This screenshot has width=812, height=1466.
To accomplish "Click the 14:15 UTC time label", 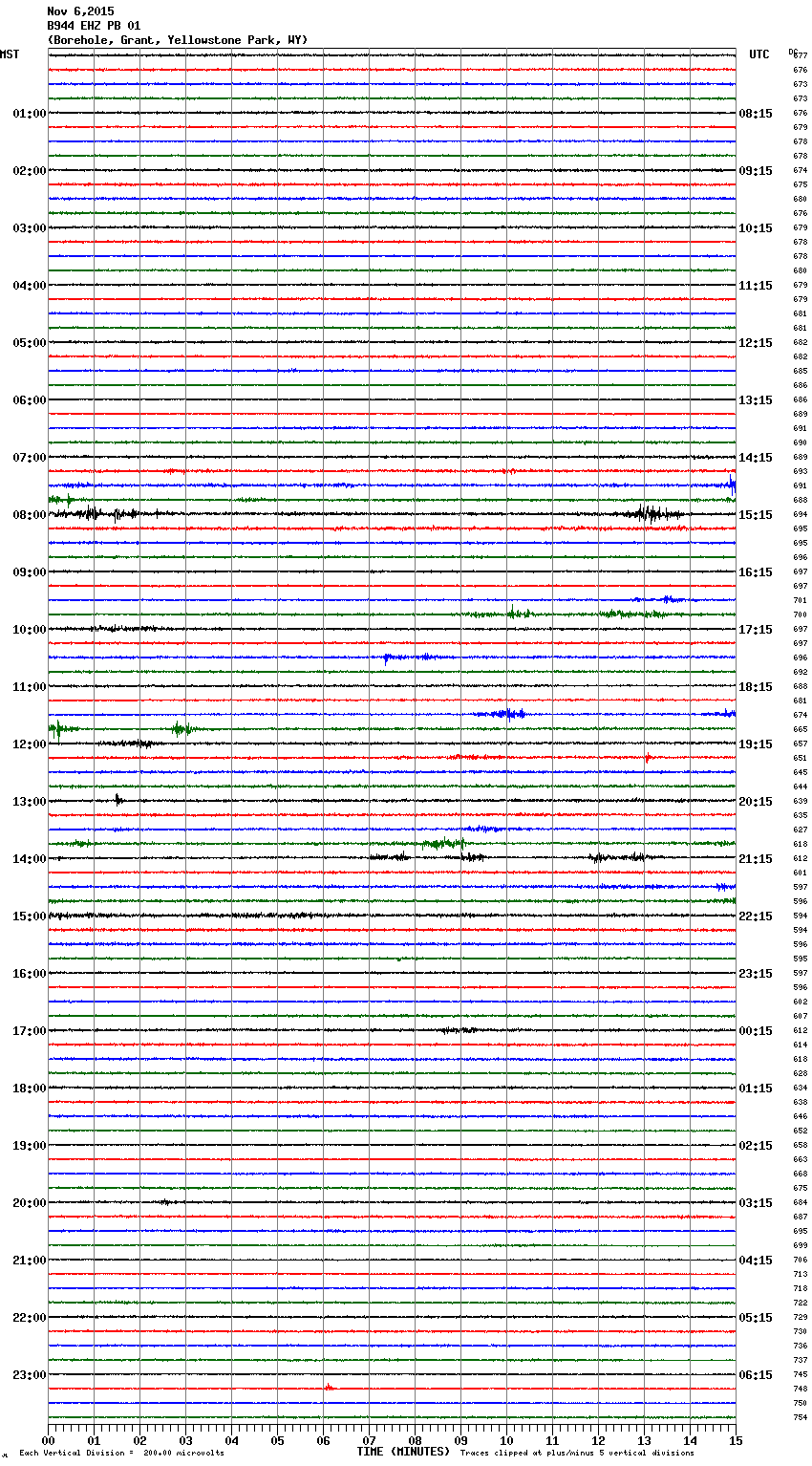I will pyautogui.click(x=756, y=458).
